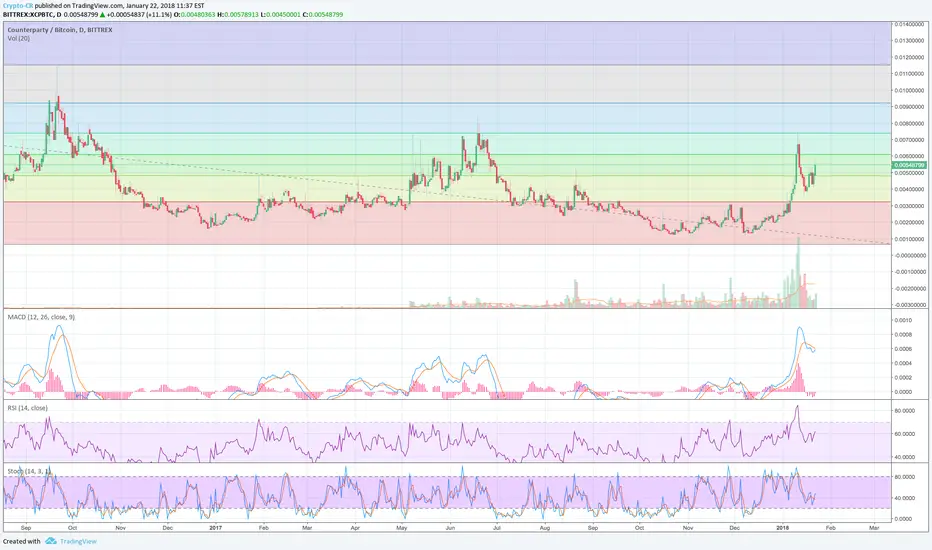Click the 0.00900000 price axis label
This screenshot has width=932, height=550.
tap(909, 107)
